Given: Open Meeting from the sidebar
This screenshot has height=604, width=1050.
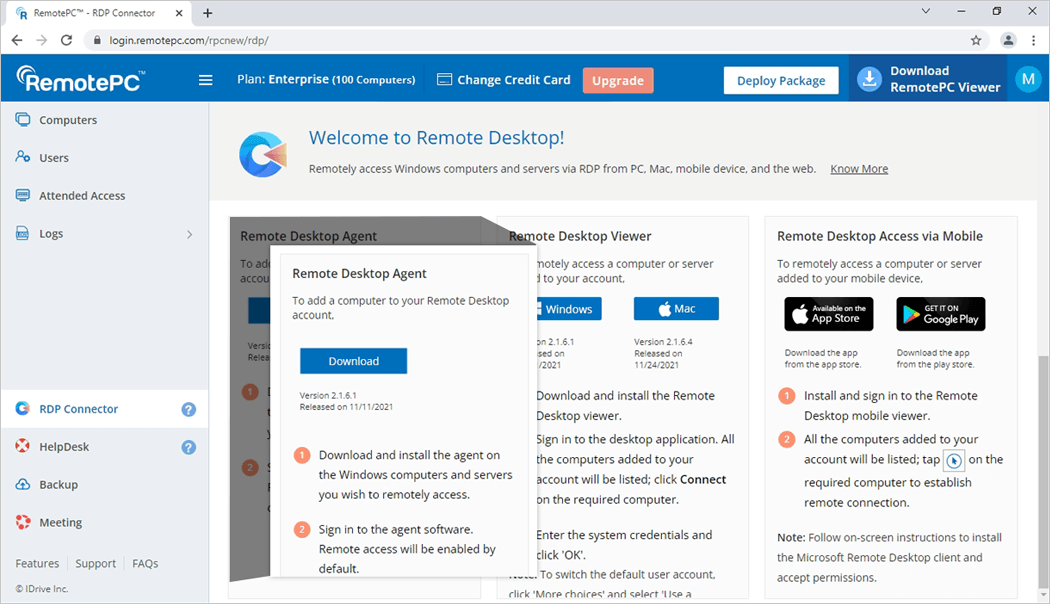Looking at the screenshot, I should pyautogui.click(x=60, y=523).
